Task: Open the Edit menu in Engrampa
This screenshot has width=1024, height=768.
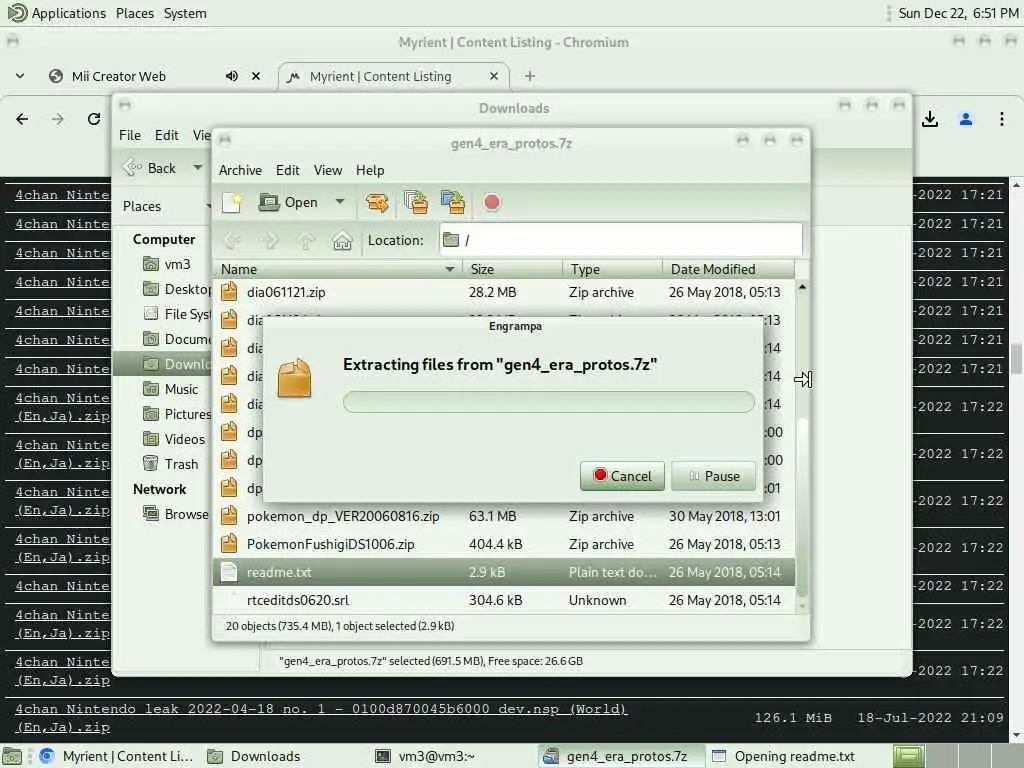Action: pyautogui.click(x=287, y=170)
